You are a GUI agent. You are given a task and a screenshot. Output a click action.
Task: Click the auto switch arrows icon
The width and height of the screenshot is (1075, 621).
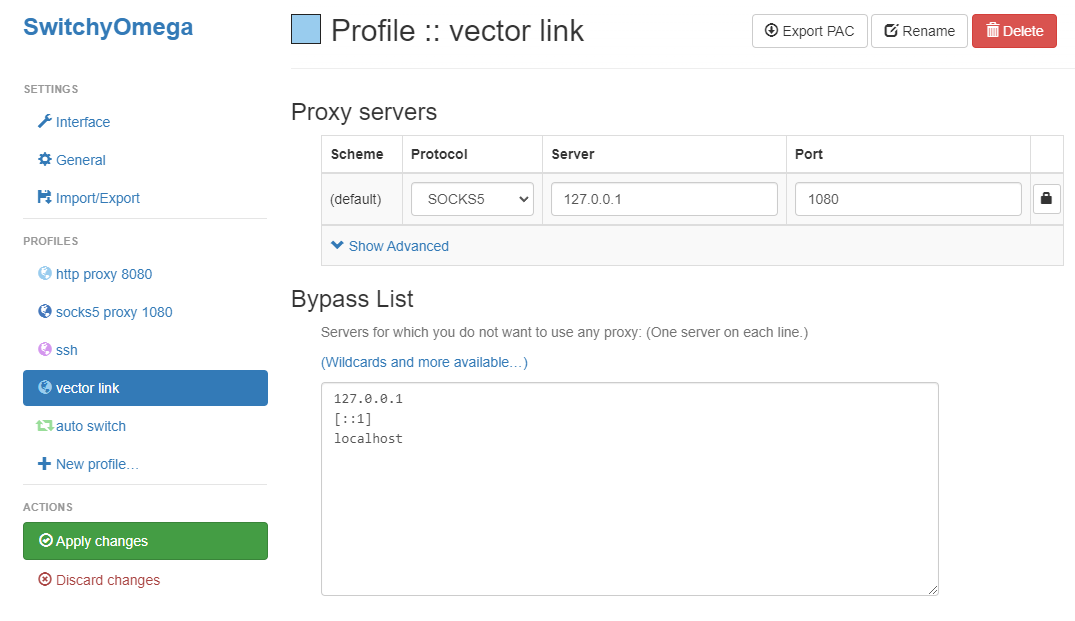click(44, 426)
